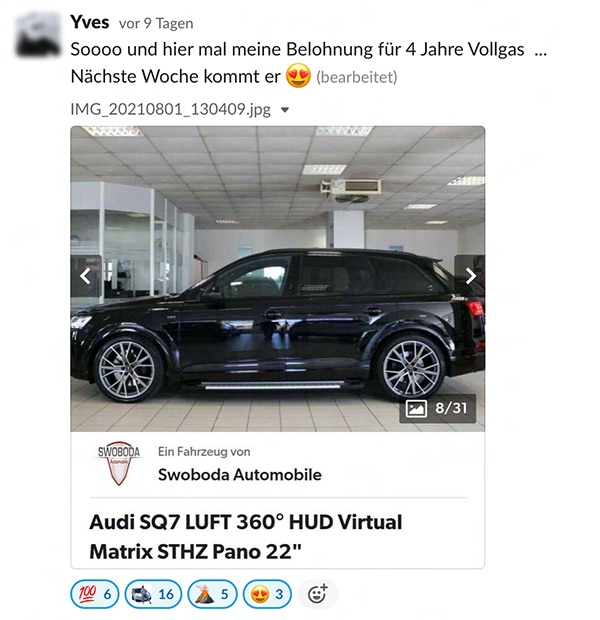Show the next car photo
Screen dimensions: 600x620
pyautogui.click(x=470, y=276)
